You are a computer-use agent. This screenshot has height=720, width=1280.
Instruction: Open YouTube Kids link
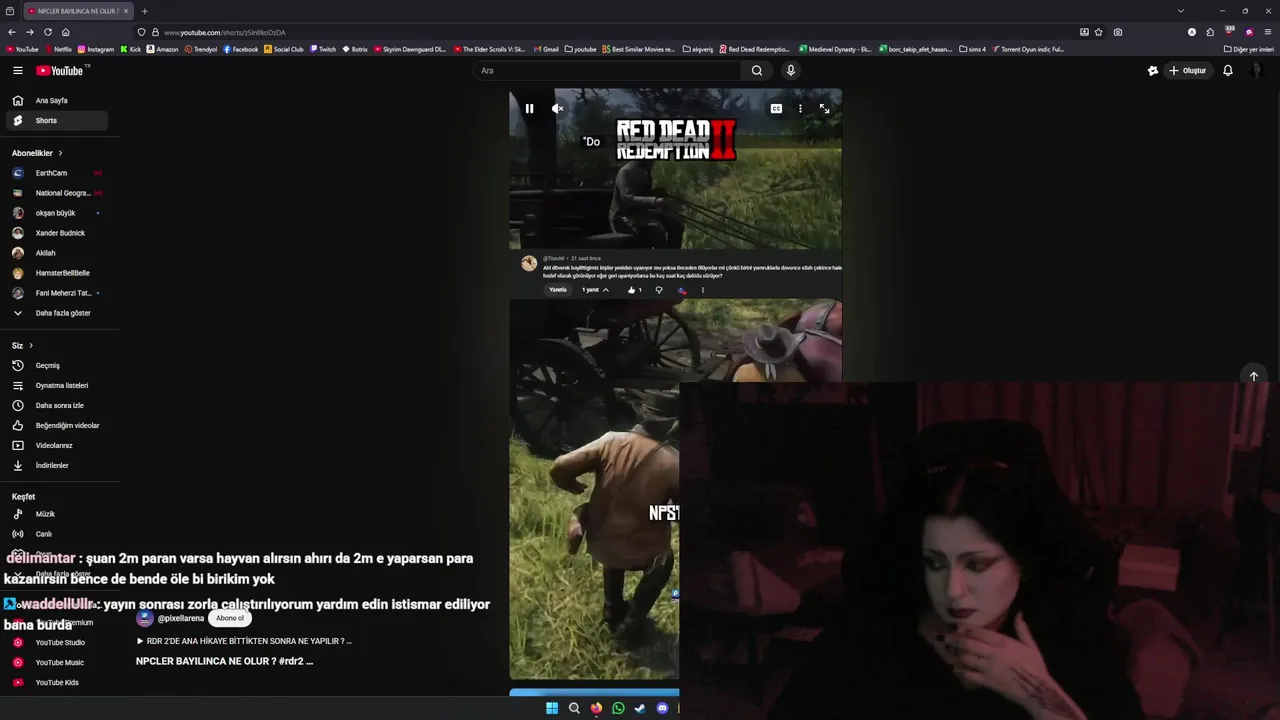[x=56, y=682]
